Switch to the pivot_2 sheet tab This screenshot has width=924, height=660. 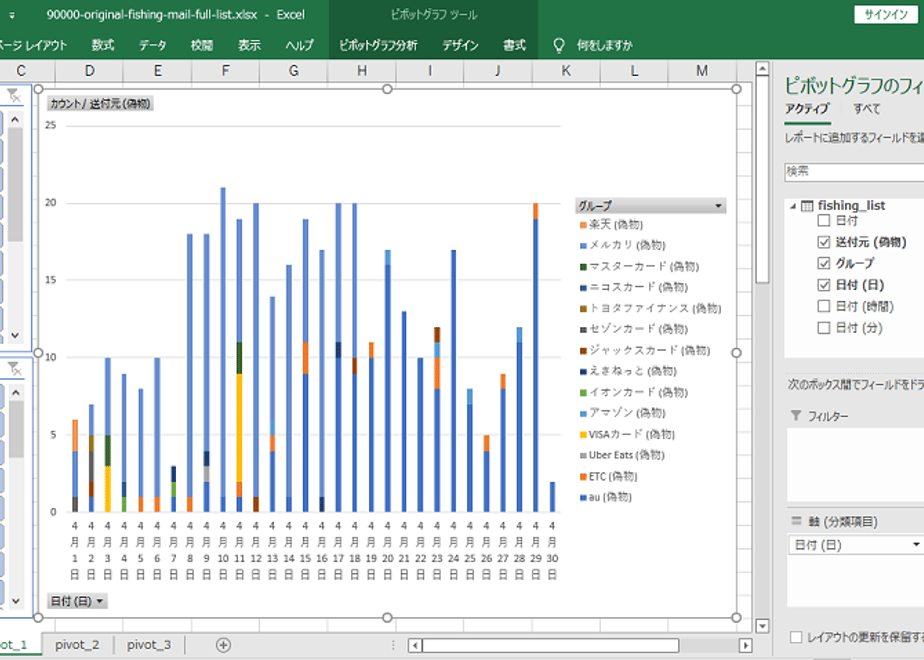pos(77,645)
